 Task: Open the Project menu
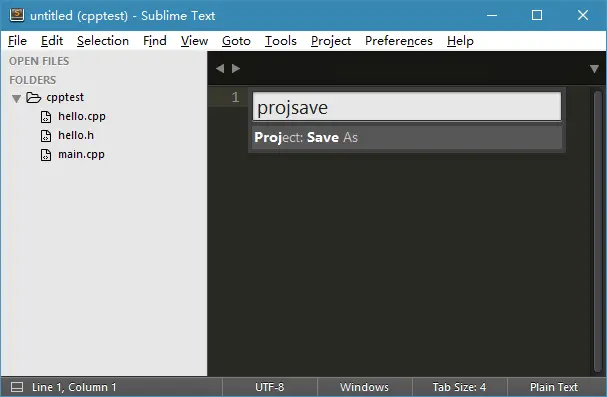331,41
